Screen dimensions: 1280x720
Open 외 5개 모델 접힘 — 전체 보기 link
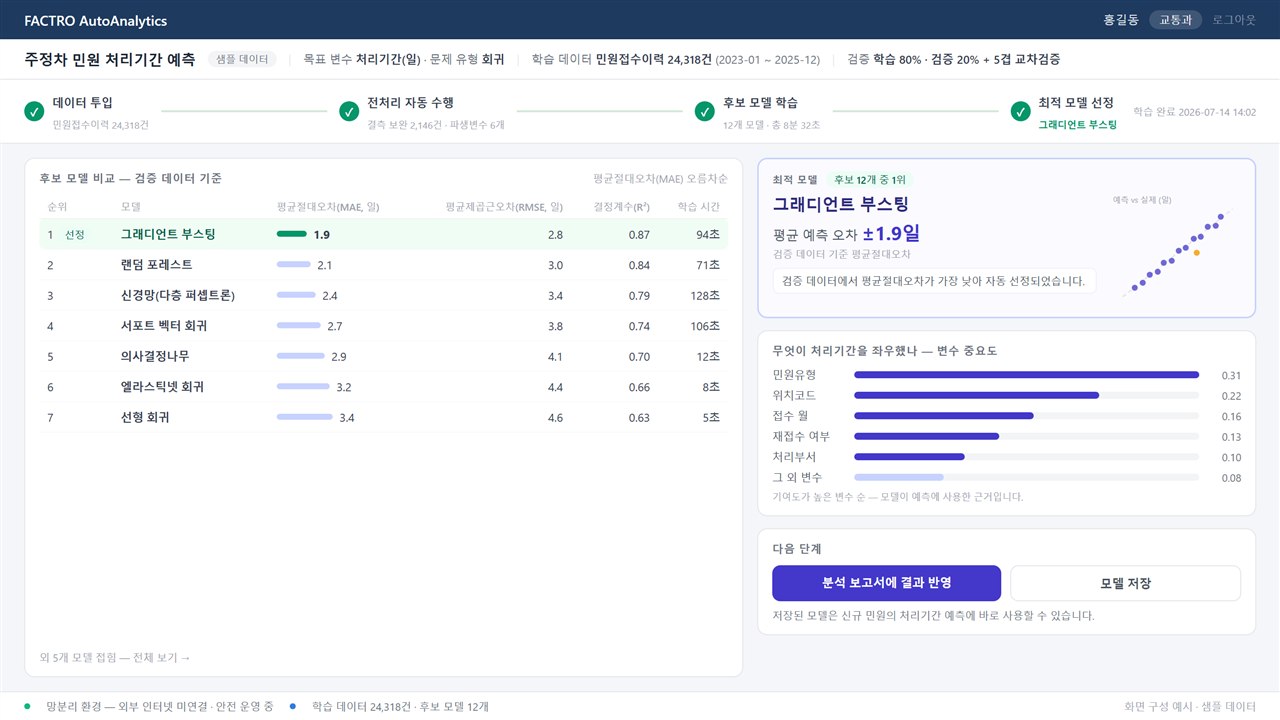tap(115, 658)
